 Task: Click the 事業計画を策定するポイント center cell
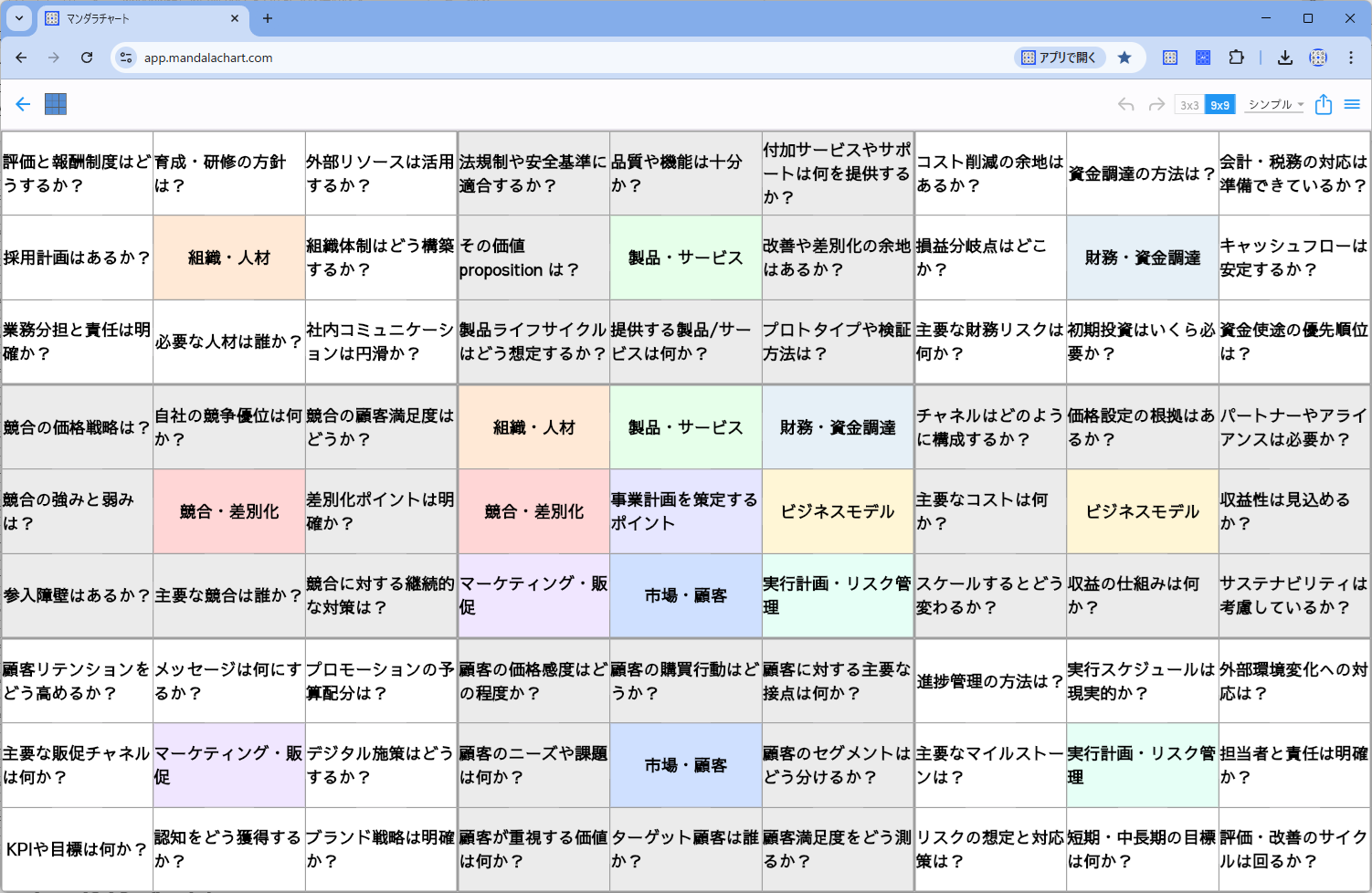[685, 511]
